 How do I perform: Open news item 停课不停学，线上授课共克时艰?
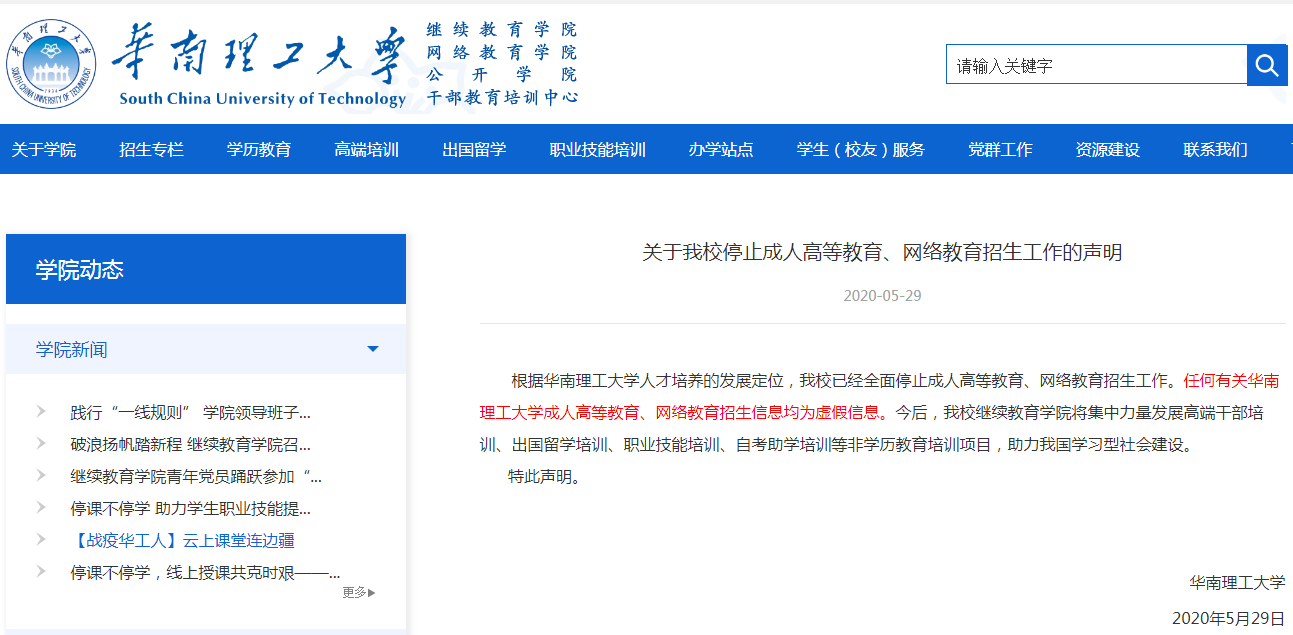(x=205, y=572)
